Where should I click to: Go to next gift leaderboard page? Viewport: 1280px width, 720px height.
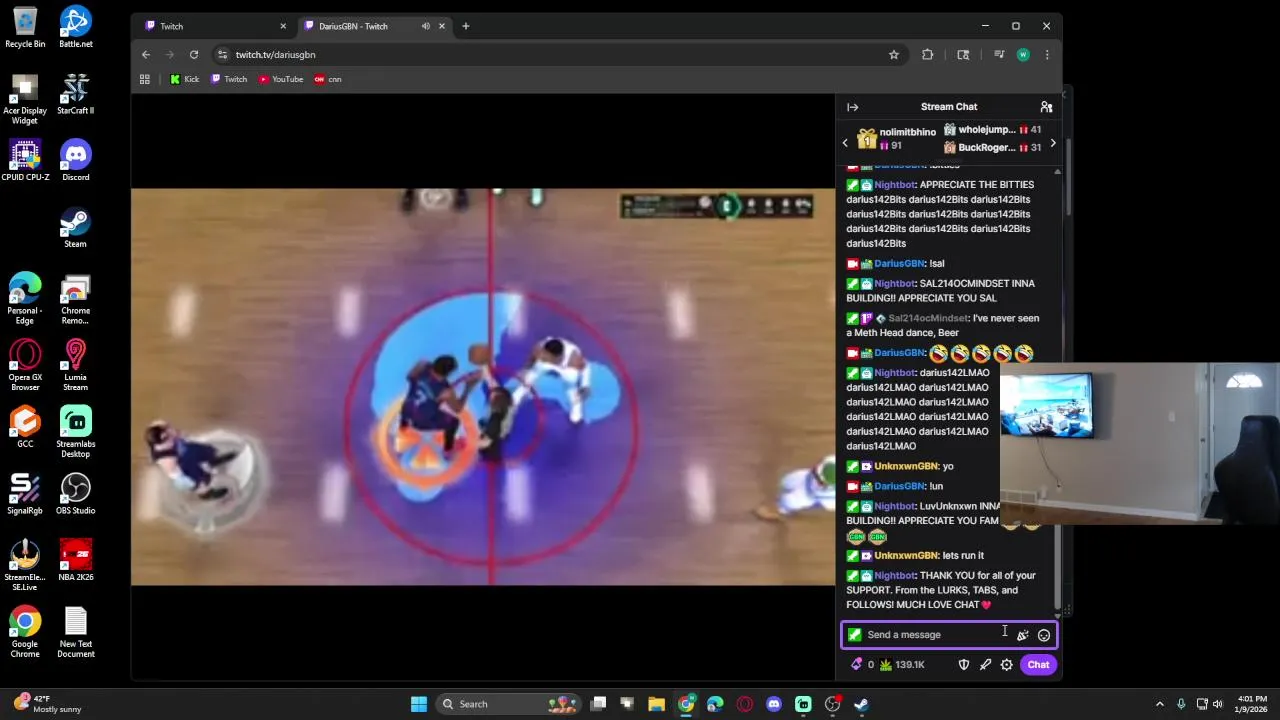[1052, 143]
